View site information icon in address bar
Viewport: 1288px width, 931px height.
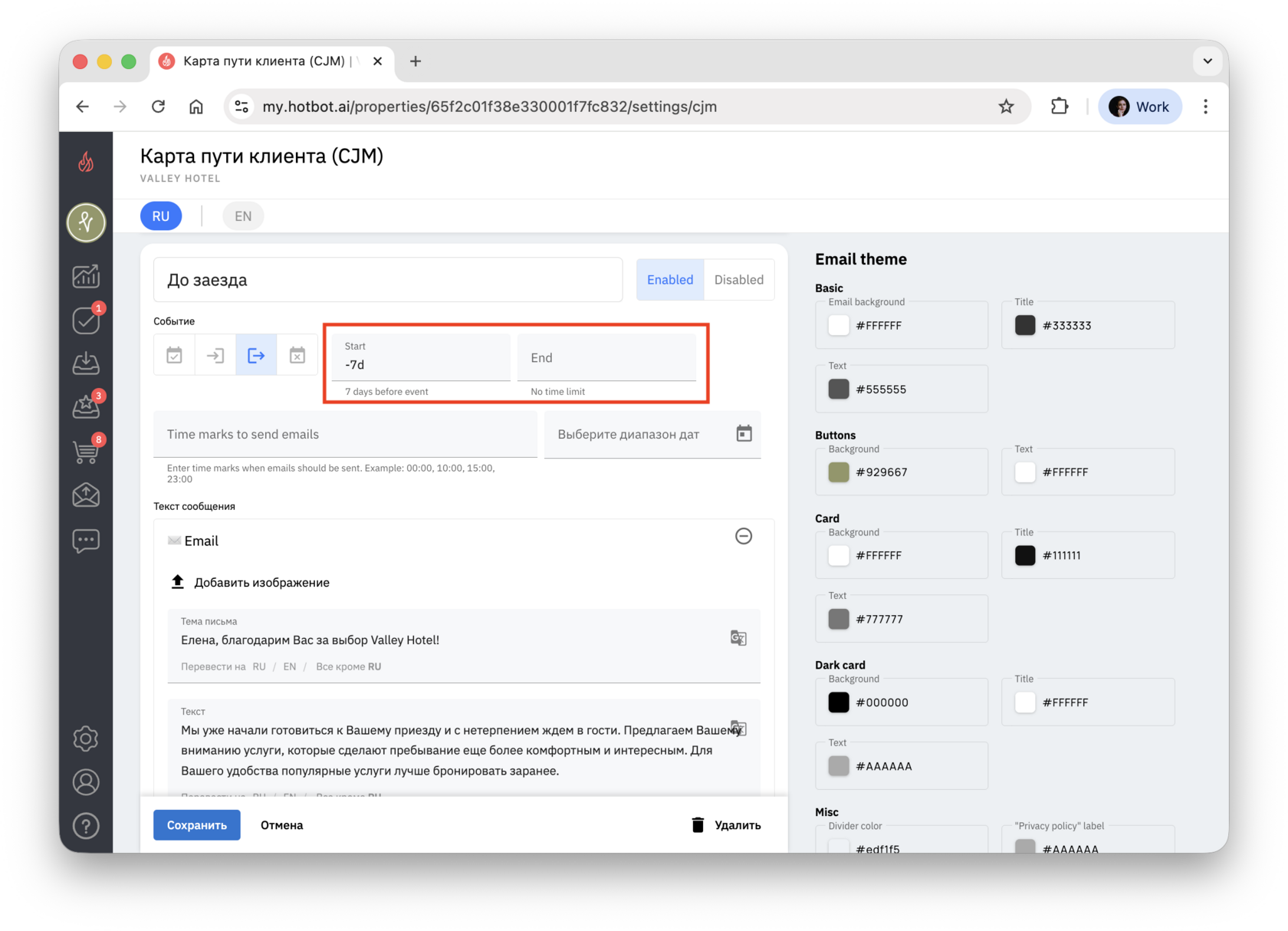[x=242, y=107]
